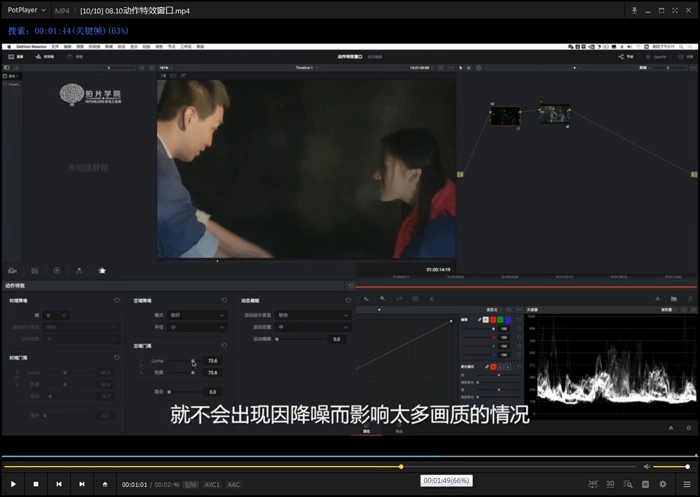The width and height of the screenshot is (700, 497).
Task: Pin player window always on top
Action: (633, 10)
